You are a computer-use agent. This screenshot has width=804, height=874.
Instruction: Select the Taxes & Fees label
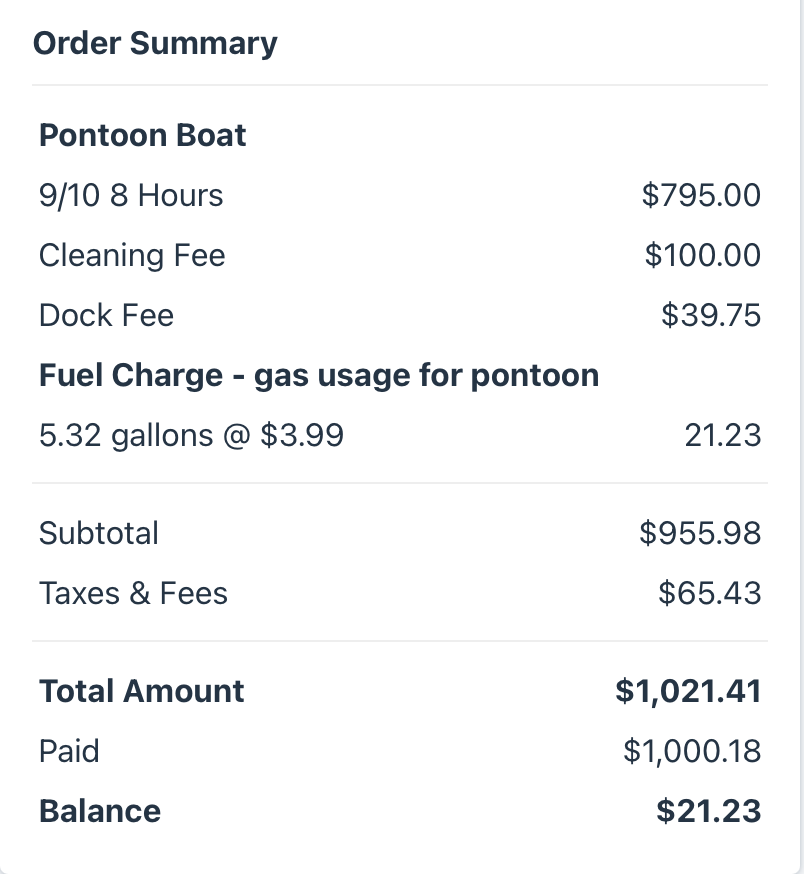point(133,593)
